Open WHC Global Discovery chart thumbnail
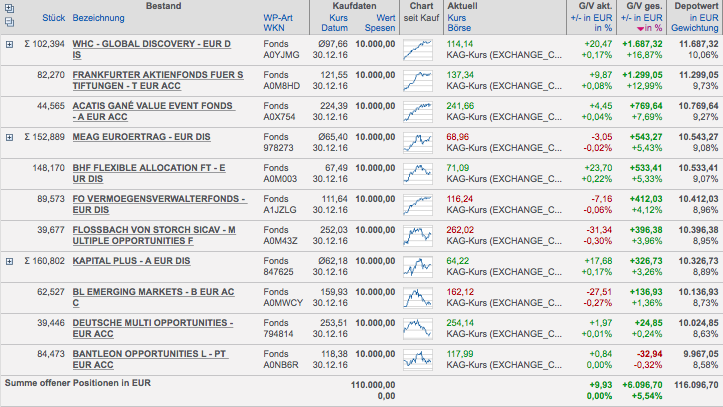 point(418,50)
